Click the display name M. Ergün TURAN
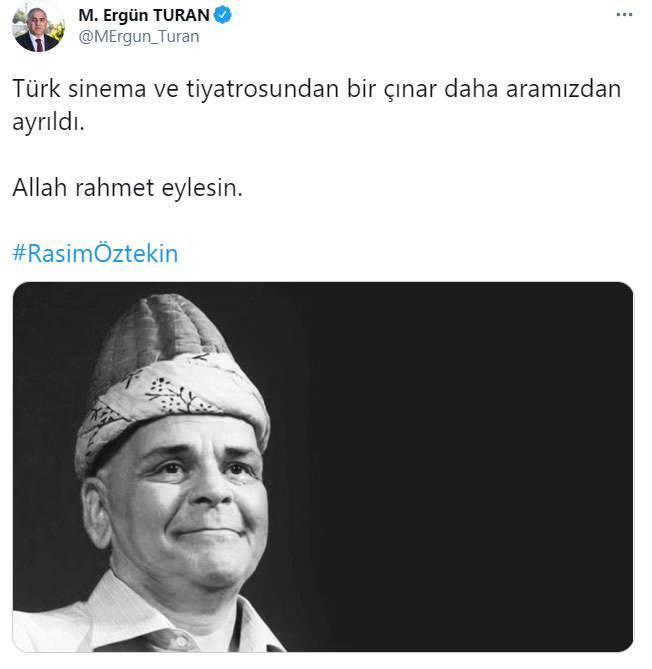This screenshot has width=652, height=669. pos(144,15)
